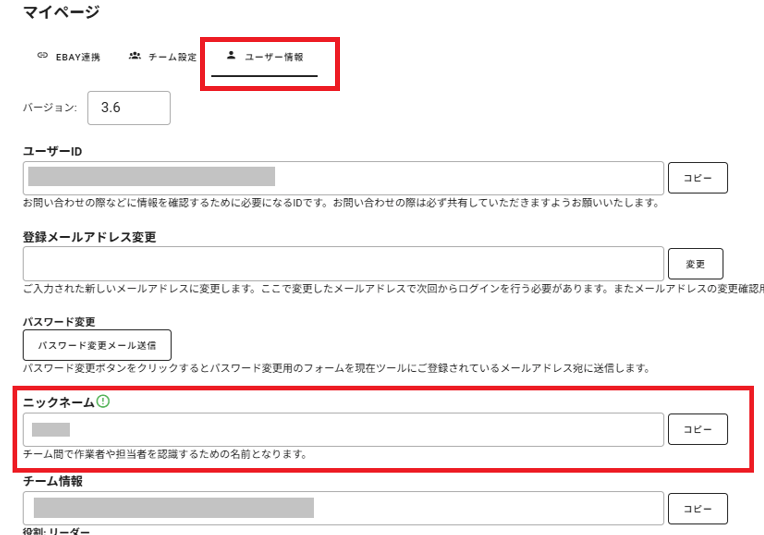Send the password change email with パスワード変更メール送信
The width and height of the screenshot is (764, 535).
(97, 345)
